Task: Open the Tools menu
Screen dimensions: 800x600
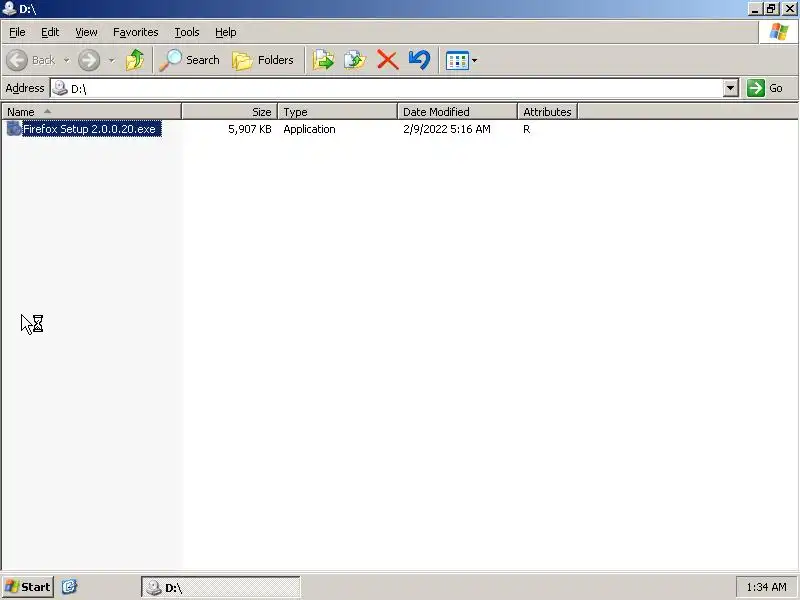Action: [187, 32]
